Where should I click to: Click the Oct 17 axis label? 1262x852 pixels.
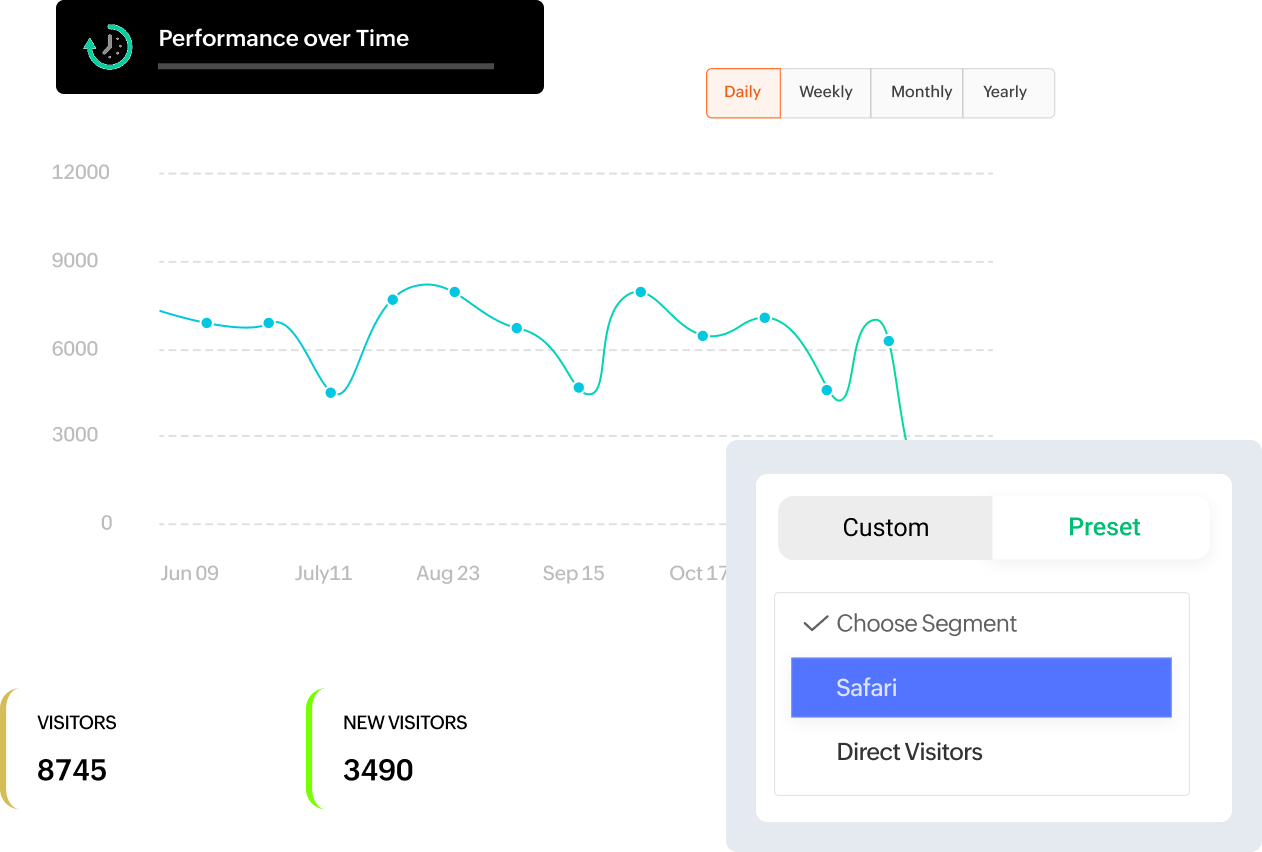coord(698,573)
